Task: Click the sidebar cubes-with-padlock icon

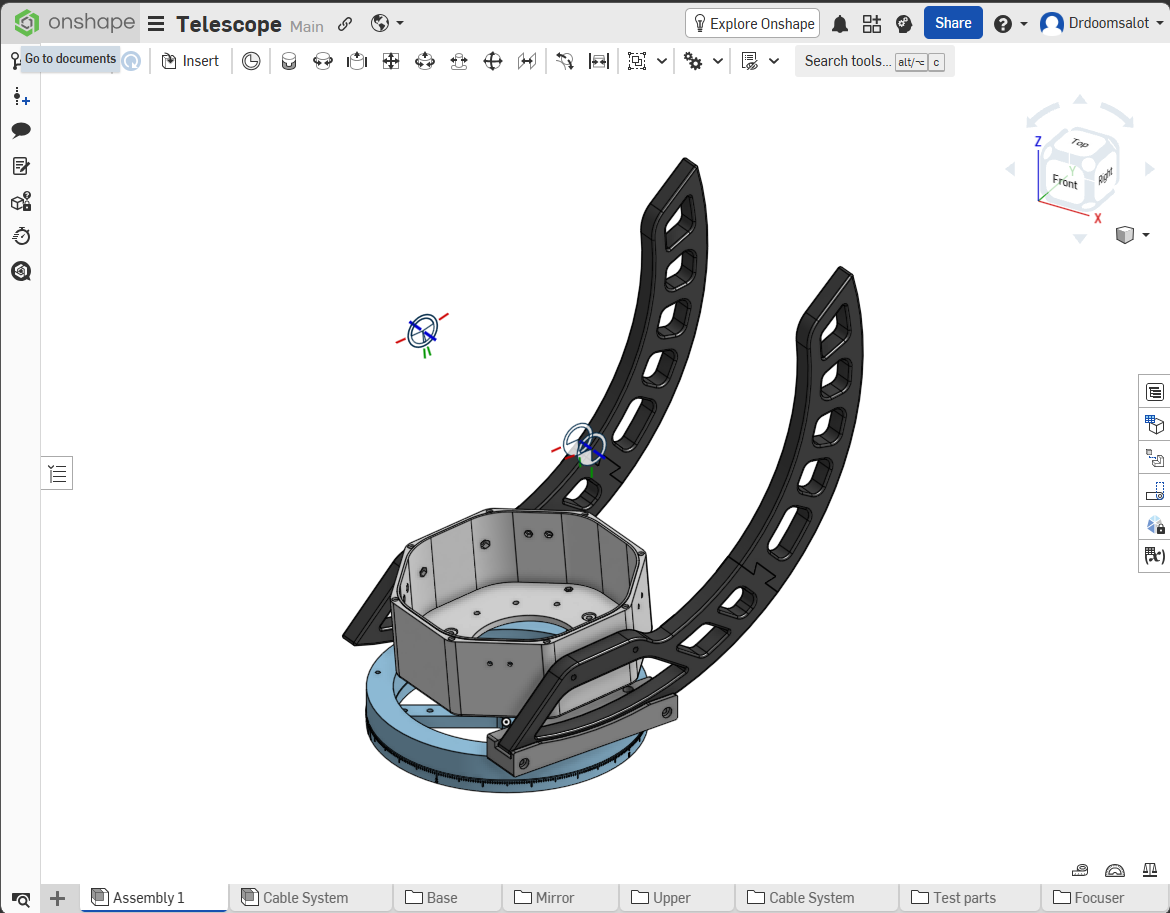Action: click(21, 201)
